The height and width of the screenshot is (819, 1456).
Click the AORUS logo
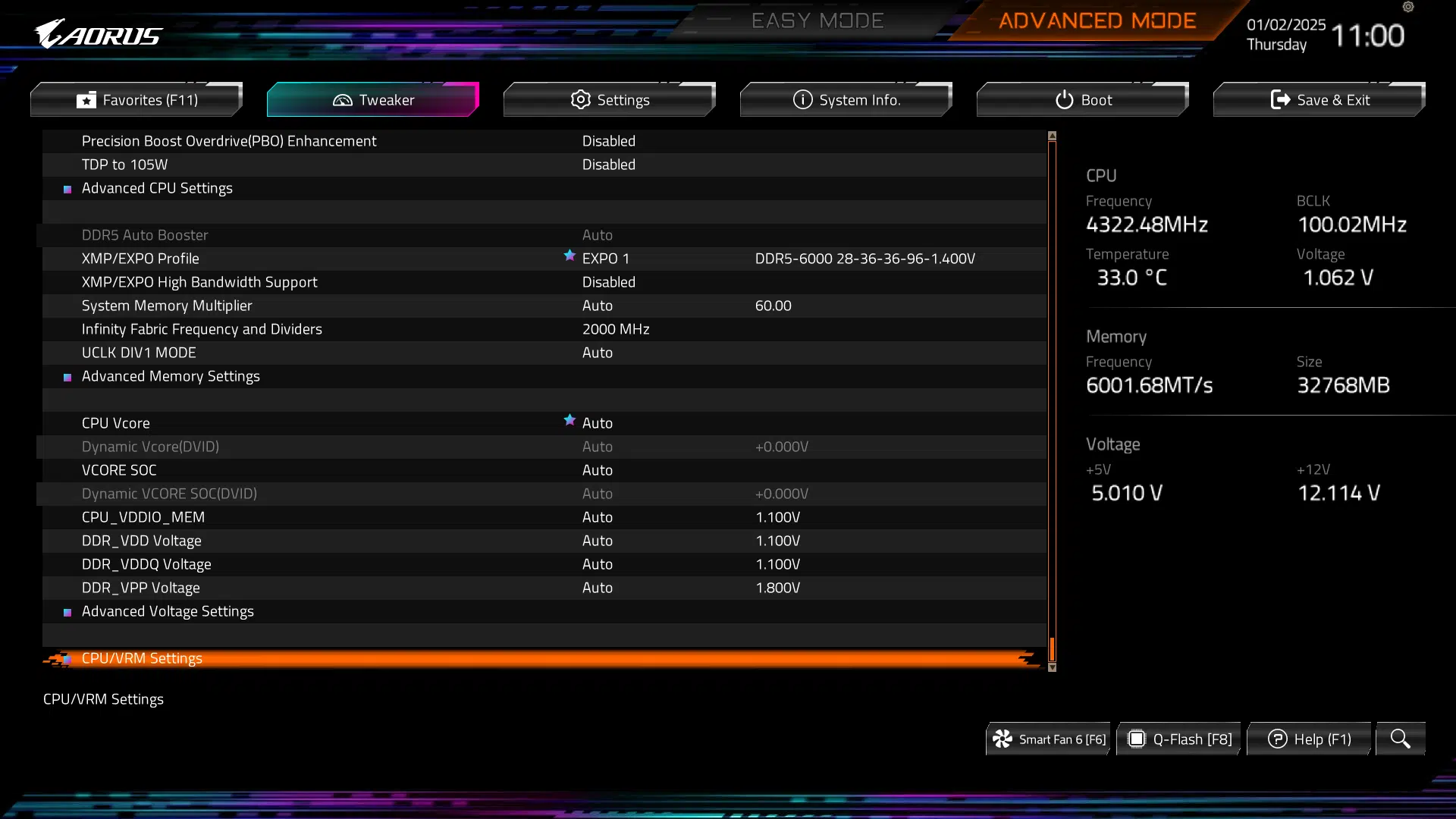point(99,34)
